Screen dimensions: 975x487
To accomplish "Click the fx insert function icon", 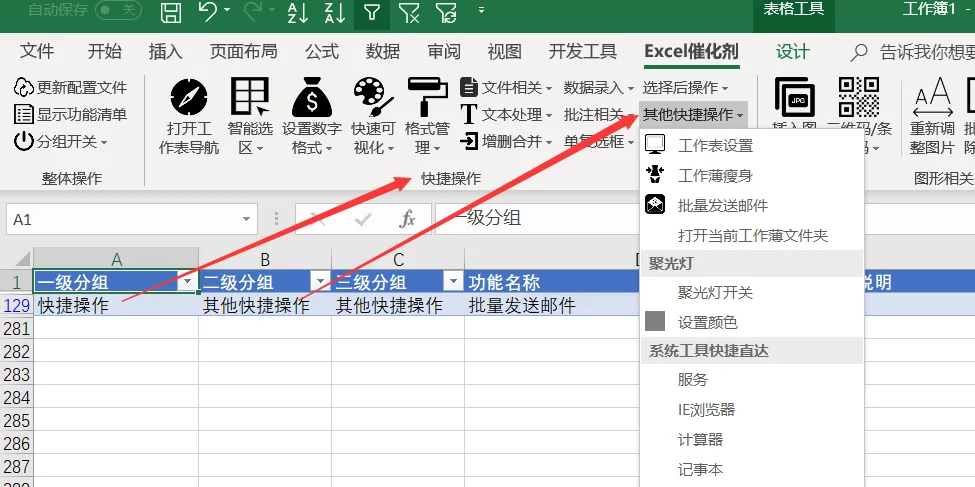I will [407, 219].
